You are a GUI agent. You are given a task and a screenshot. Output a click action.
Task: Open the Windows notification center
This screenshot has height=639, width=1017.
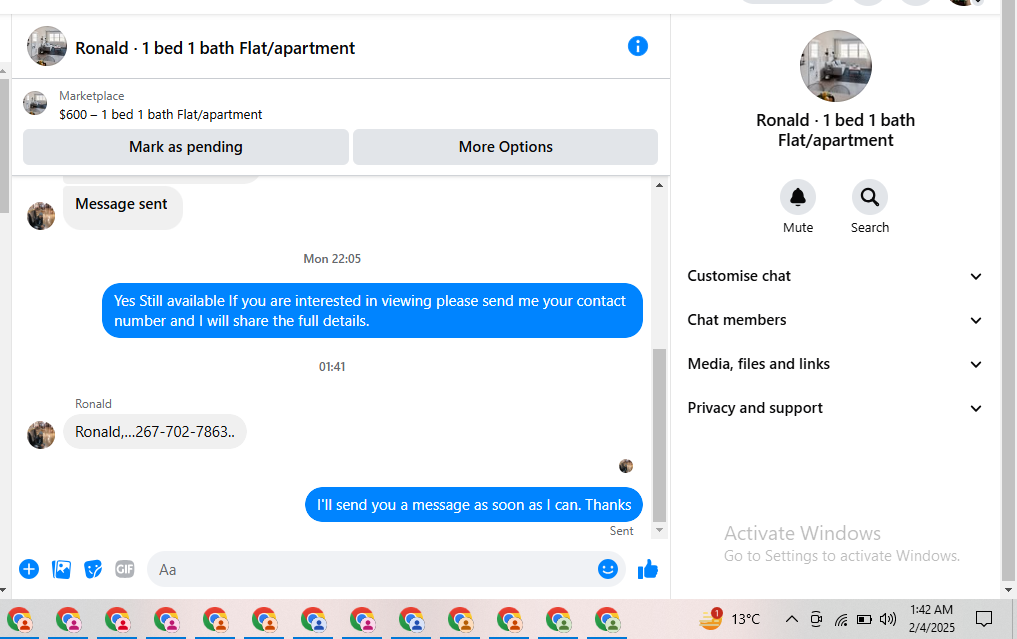(984, 619)
